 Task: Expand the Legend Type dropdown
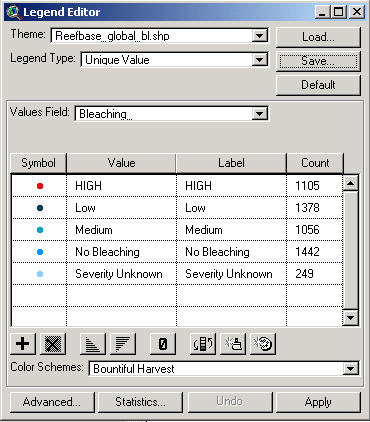coord(260,60)
